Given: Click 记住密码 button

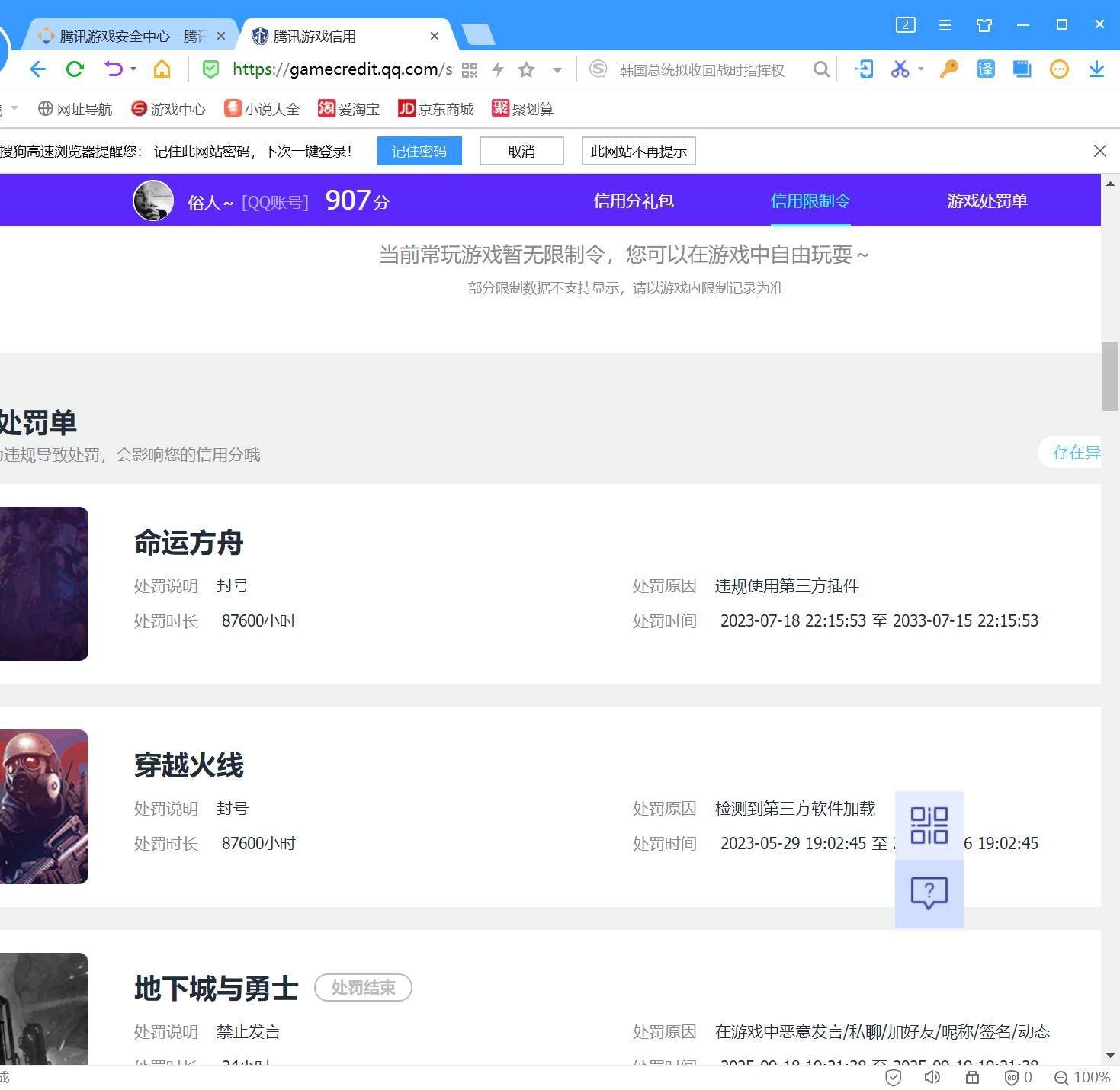Looking at the screenshot, I should pyautogui.click(x=419, y=151).
